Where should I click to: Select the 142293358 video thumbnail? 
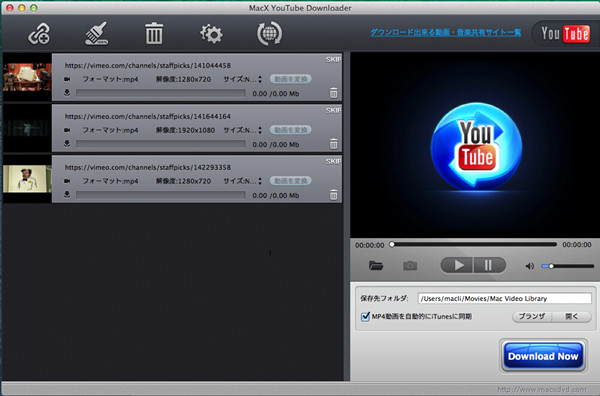point(27,179)
